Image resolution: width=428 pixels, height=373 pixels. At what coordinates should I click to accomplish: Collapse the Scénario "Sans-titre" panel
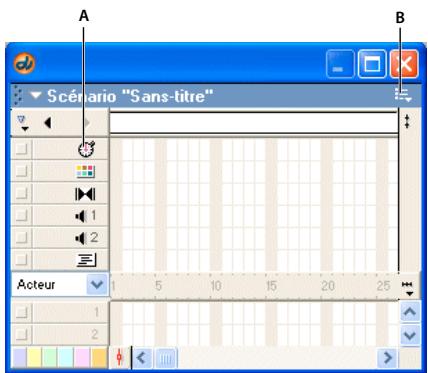[x=36, y=96]
